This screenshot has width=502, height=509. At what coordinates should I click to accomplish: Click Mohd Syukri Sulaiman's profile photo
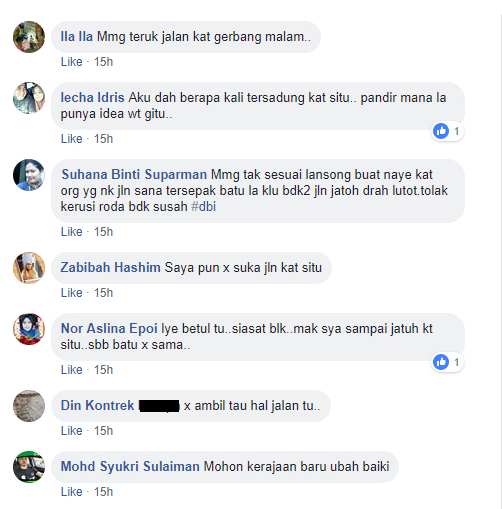[x=29, y=467]
